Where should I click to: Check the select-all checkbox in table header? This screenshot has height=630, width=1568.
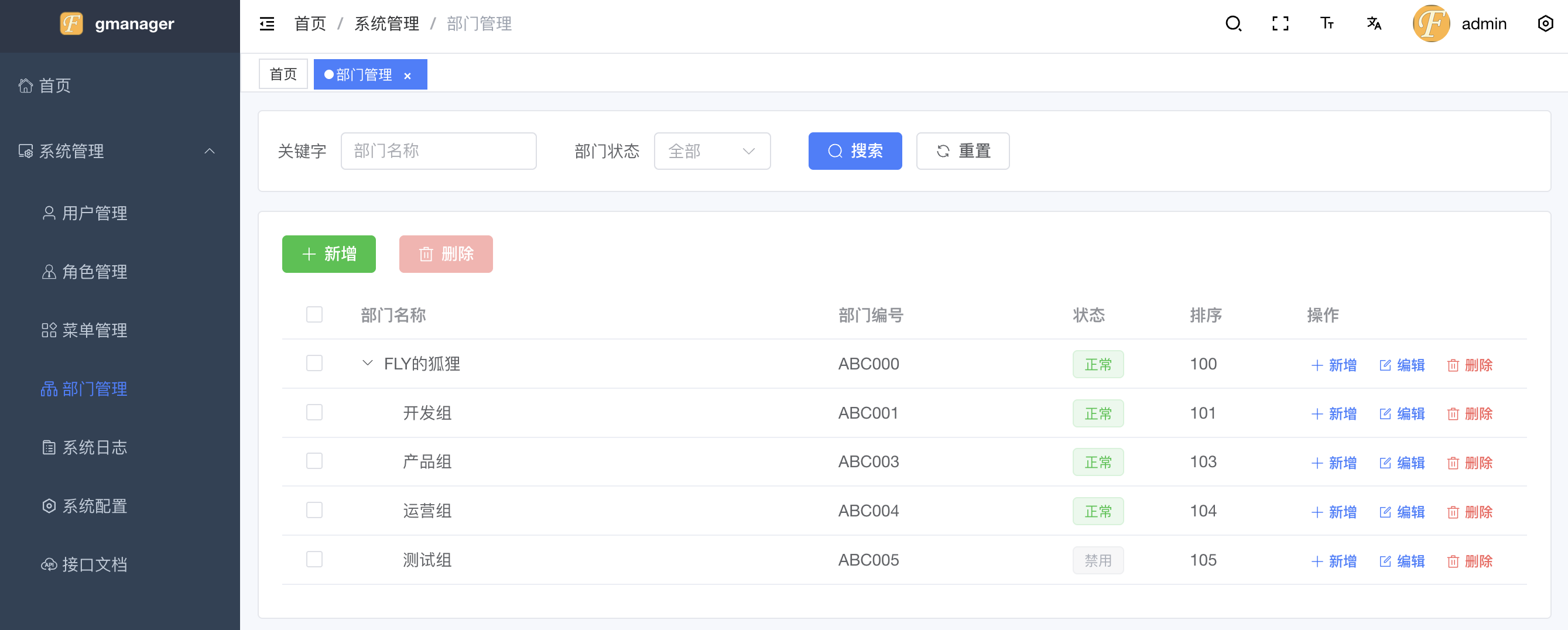coord(314,314)
